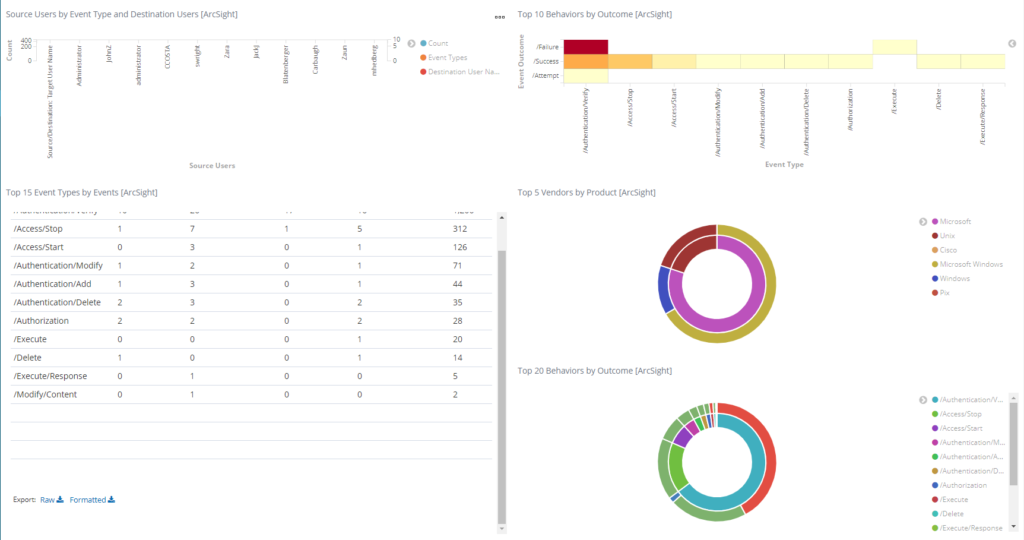Image resolution: width=1024 pixels, height=540 pixels.
Task: Toggle the /Access/Stop legend entry
Action: coord(957,414)
